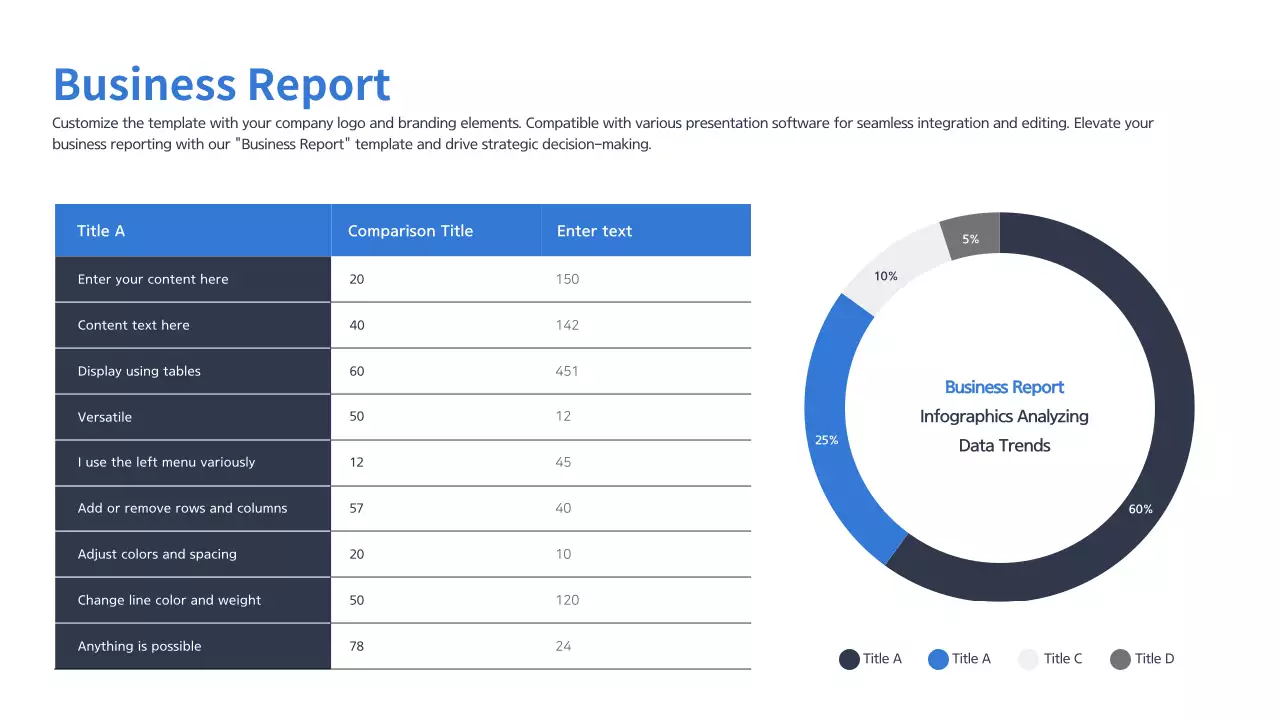The image size is (1280, 720).
Task: Select the 25% blue donut segment
Action: [x=826, y=439]
